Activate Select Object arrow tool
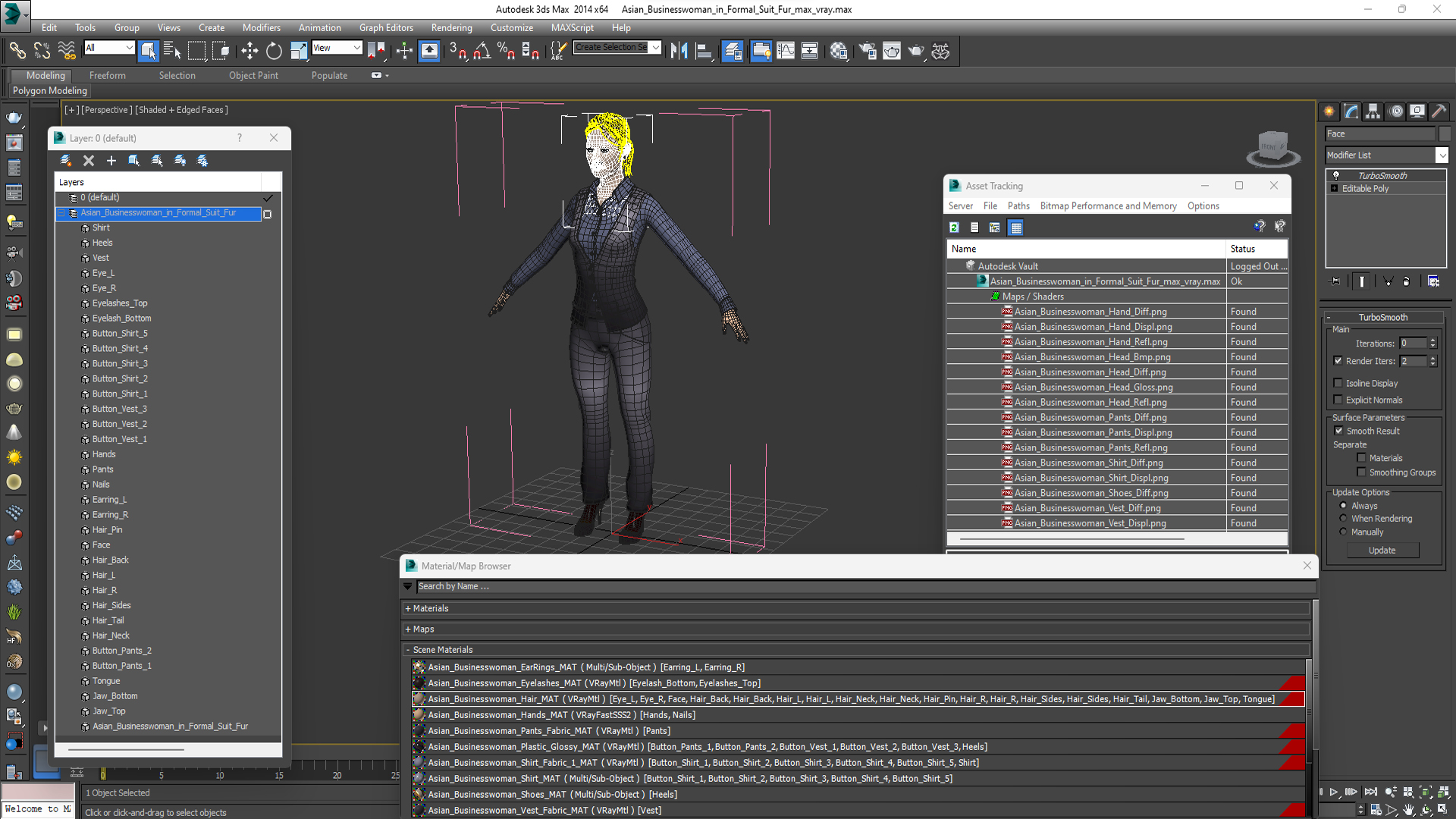The height and width of the screenshot is (819, 1456). pos(149,51)
